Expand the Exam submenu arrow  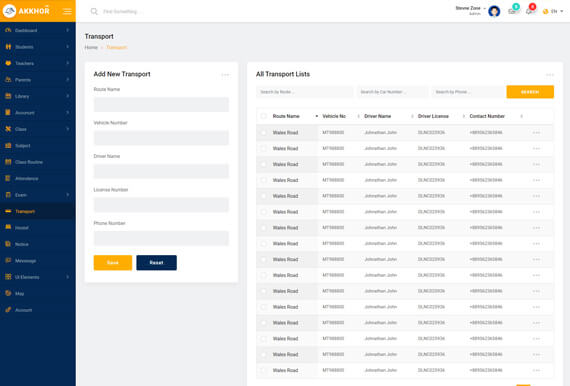(x=68, y=195)
